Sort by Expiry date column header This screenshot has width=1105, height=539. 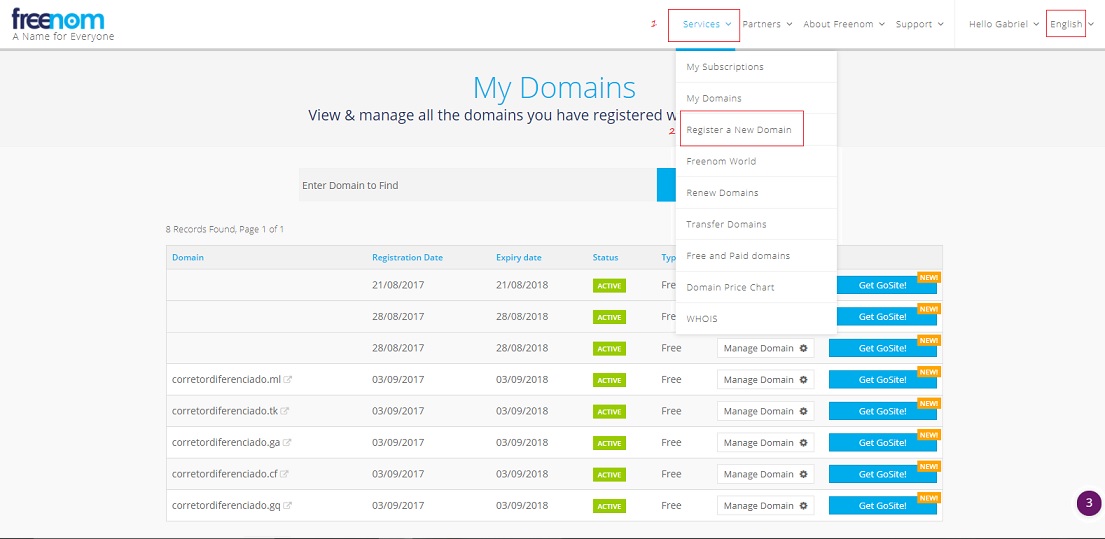pyautogui.click(x=519, y=258)
